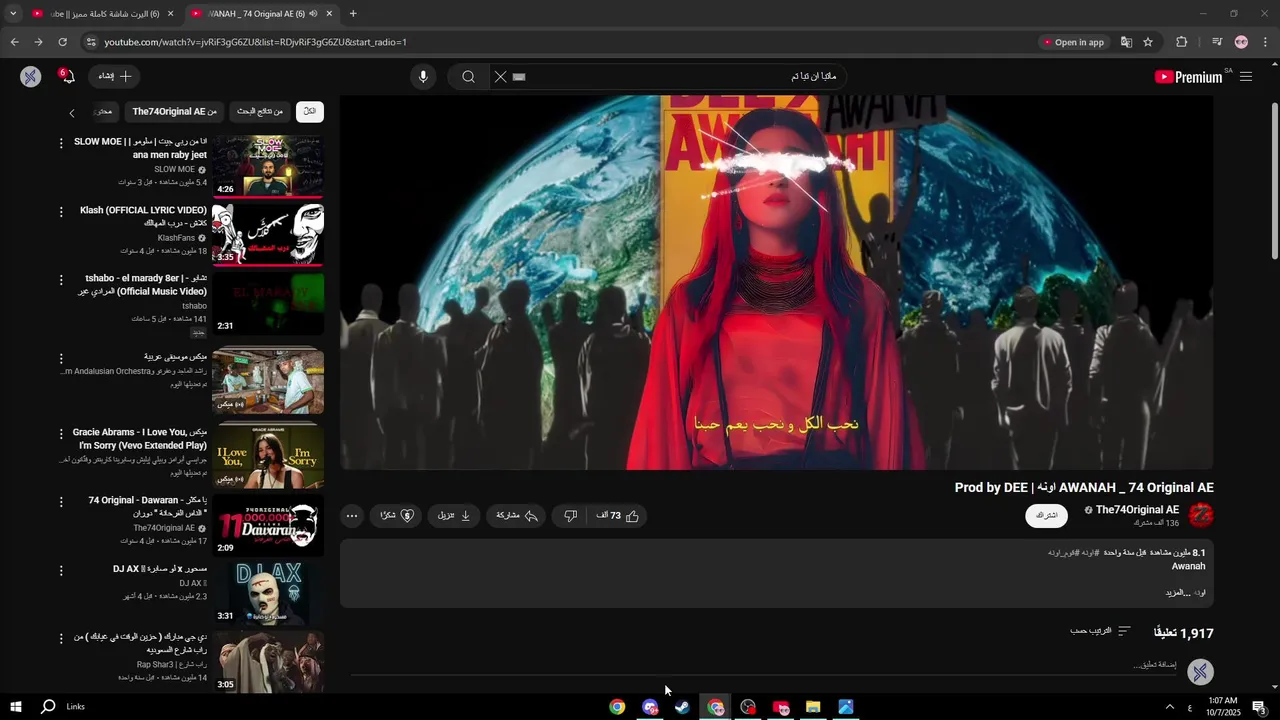This screenshot has width=1280, height=720.
Task: Open options menu for Arabic music mix
Action: 61,358
